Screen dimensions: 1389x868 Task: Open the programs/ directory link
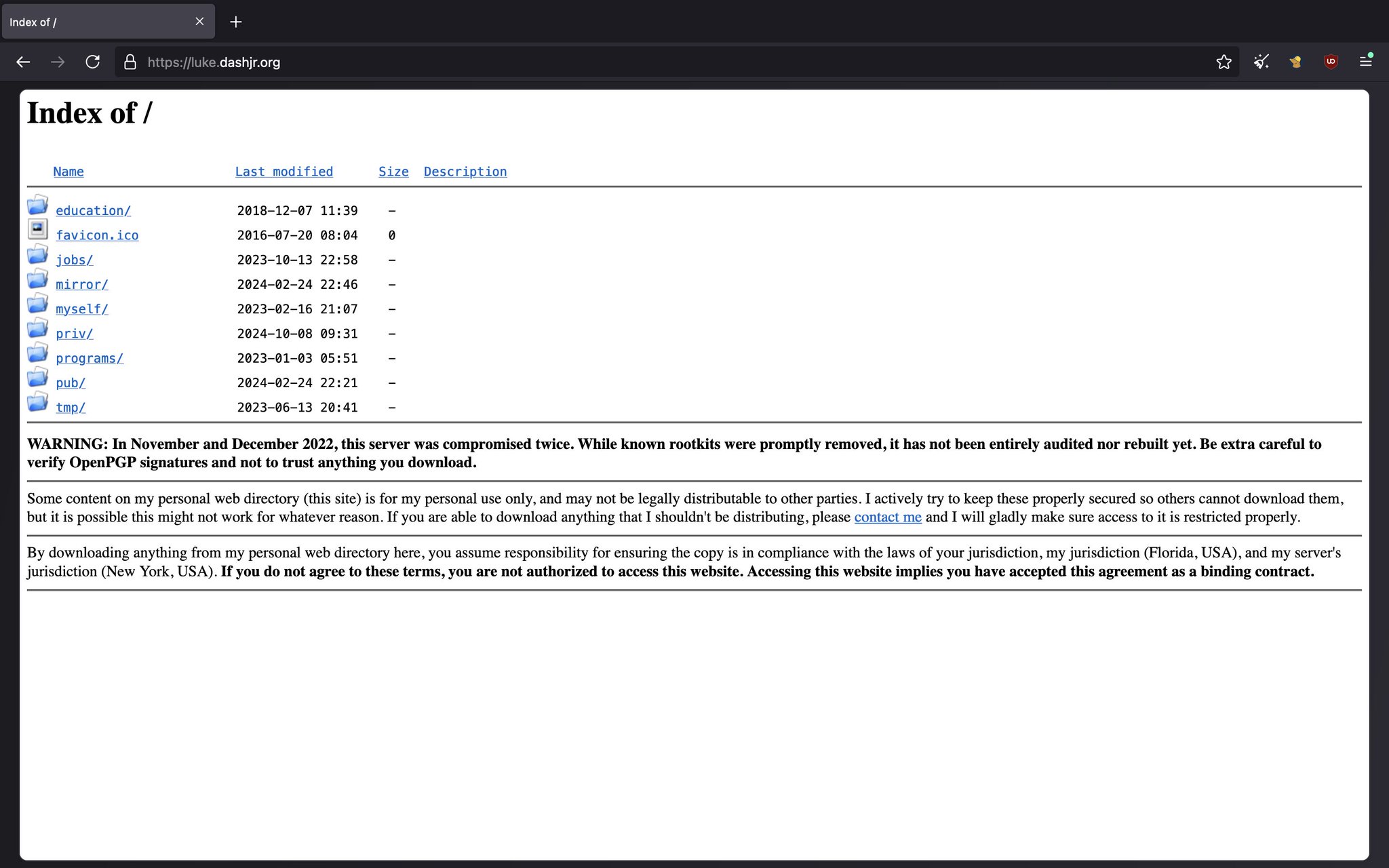90,358
